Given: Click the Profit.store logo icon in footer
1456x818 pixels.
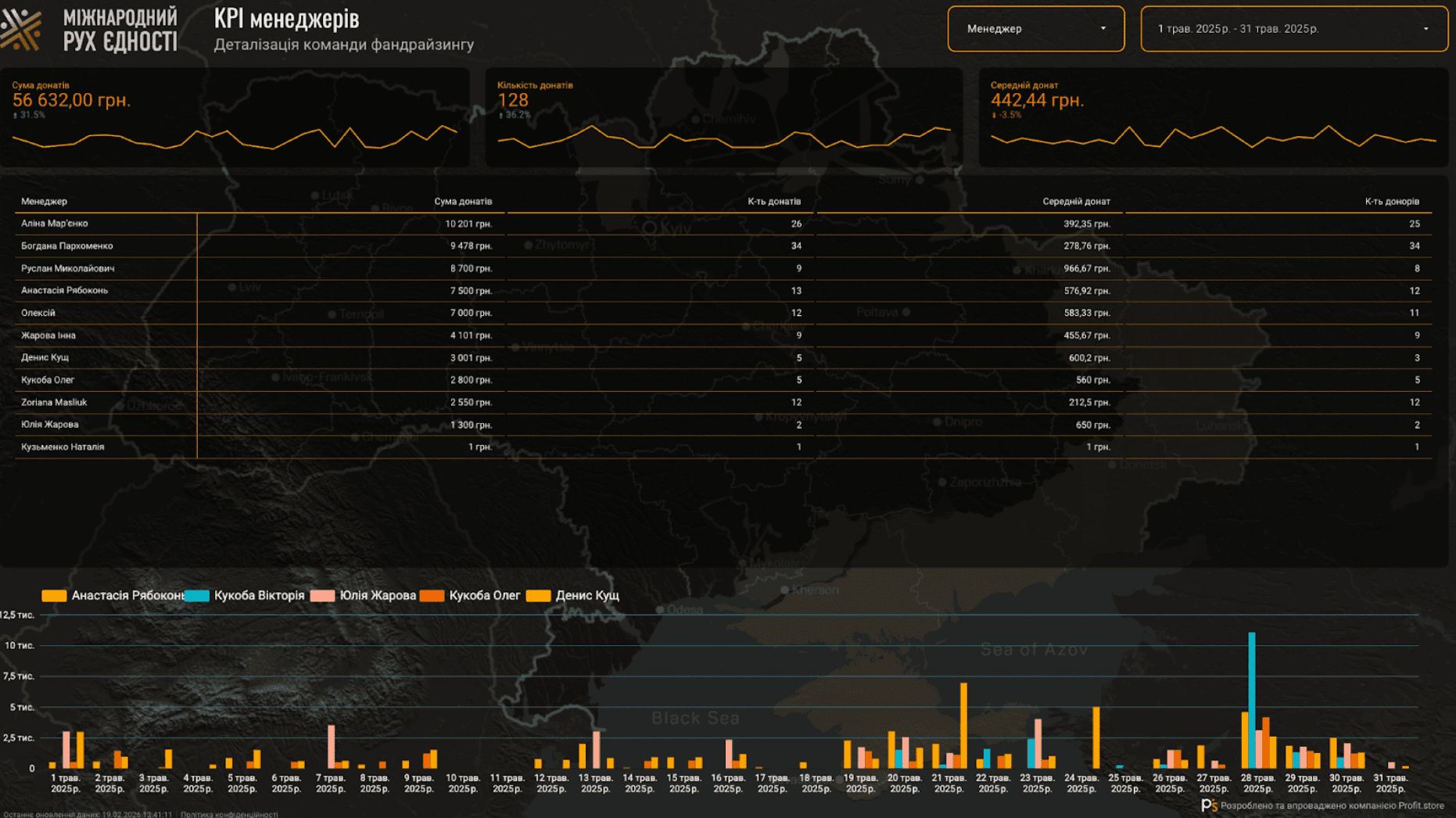Looking at the screenshot, I should [1208, 805].
